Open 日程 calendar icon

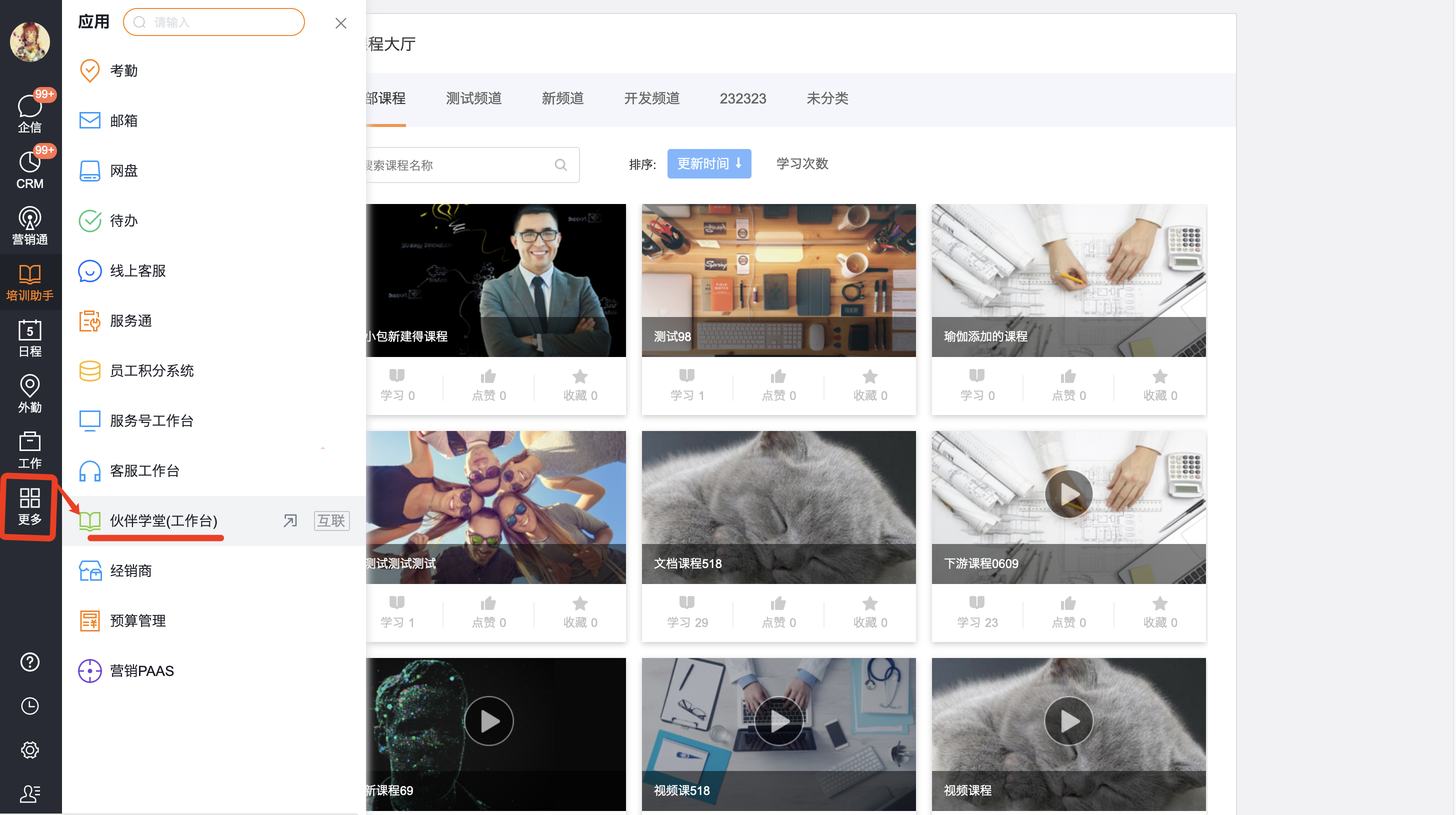[x=30, y=338]
